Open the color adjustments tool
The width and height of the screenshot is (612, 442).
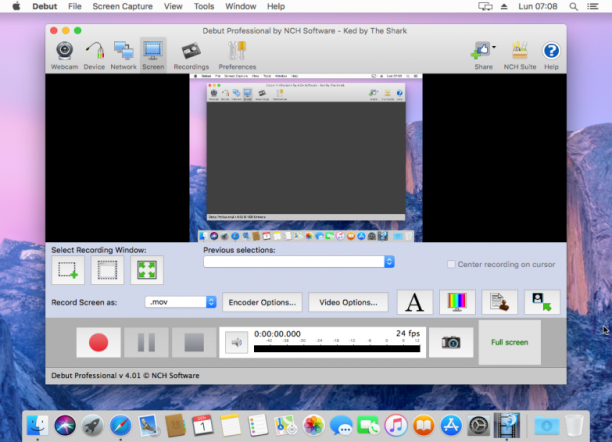point(457,302)
